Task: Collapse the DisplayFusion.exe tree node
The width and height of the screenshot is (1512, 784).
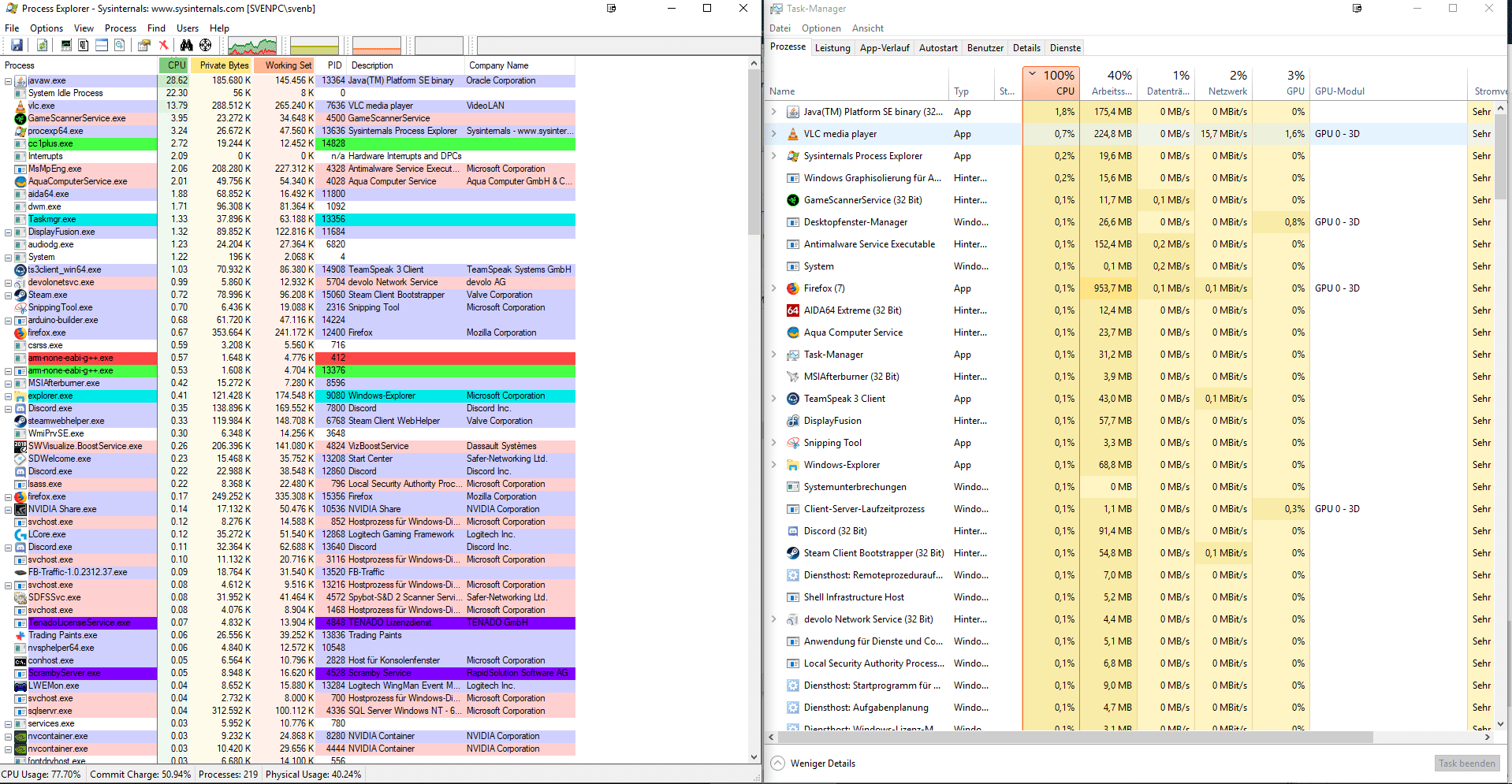Action: pyautogui.click(x=8, y=232)
